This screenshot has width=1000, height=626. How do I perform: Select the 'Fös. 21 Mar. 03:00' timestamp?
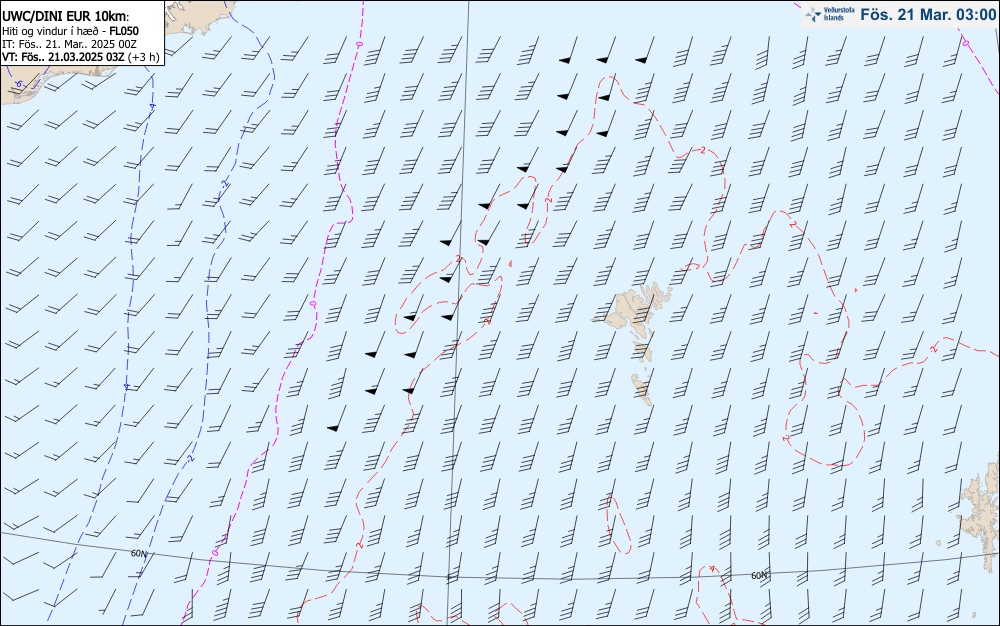click(x=928, y=14)
